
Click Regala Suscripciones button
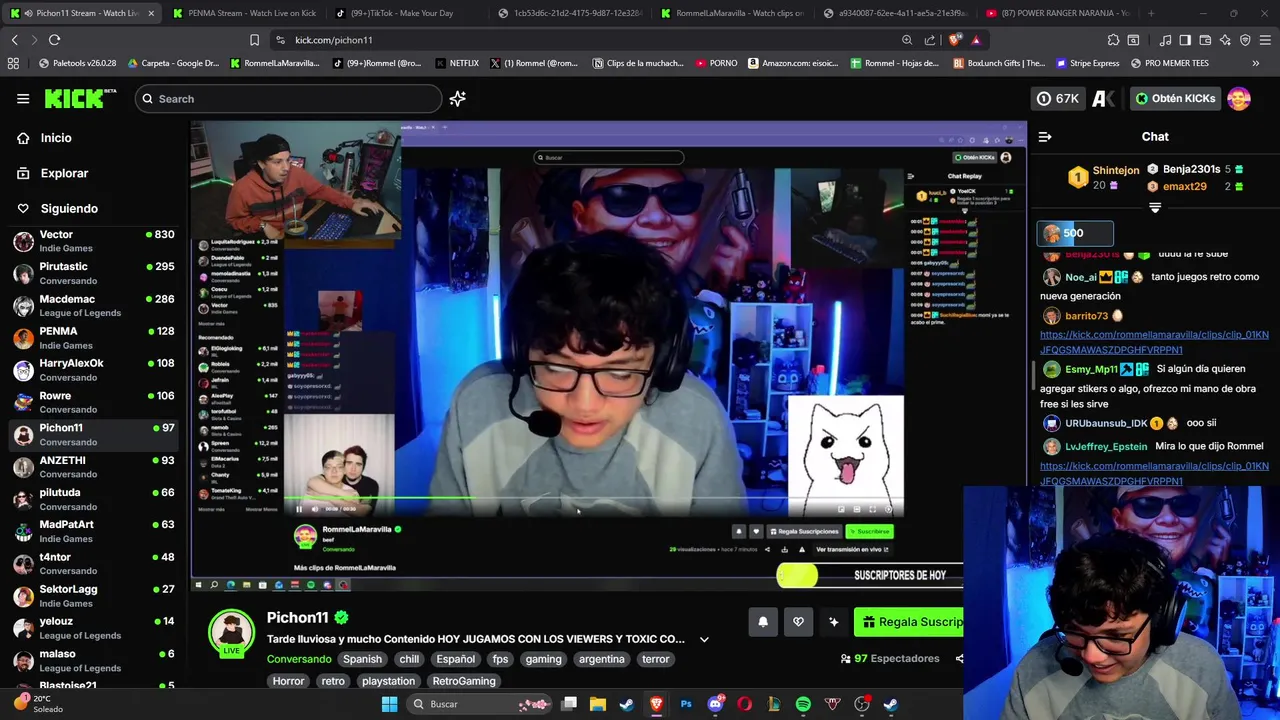909,622
